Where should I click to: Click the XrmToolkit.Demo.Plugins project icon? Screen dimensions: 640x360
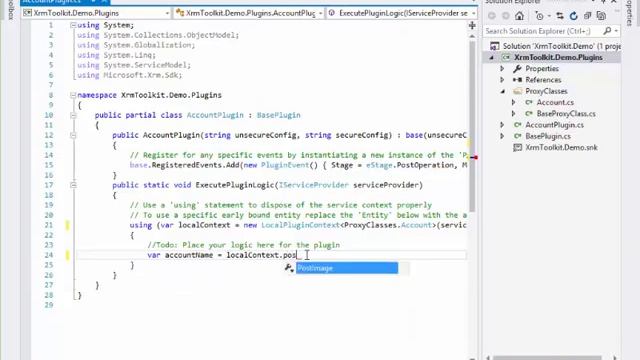(506, 58)
